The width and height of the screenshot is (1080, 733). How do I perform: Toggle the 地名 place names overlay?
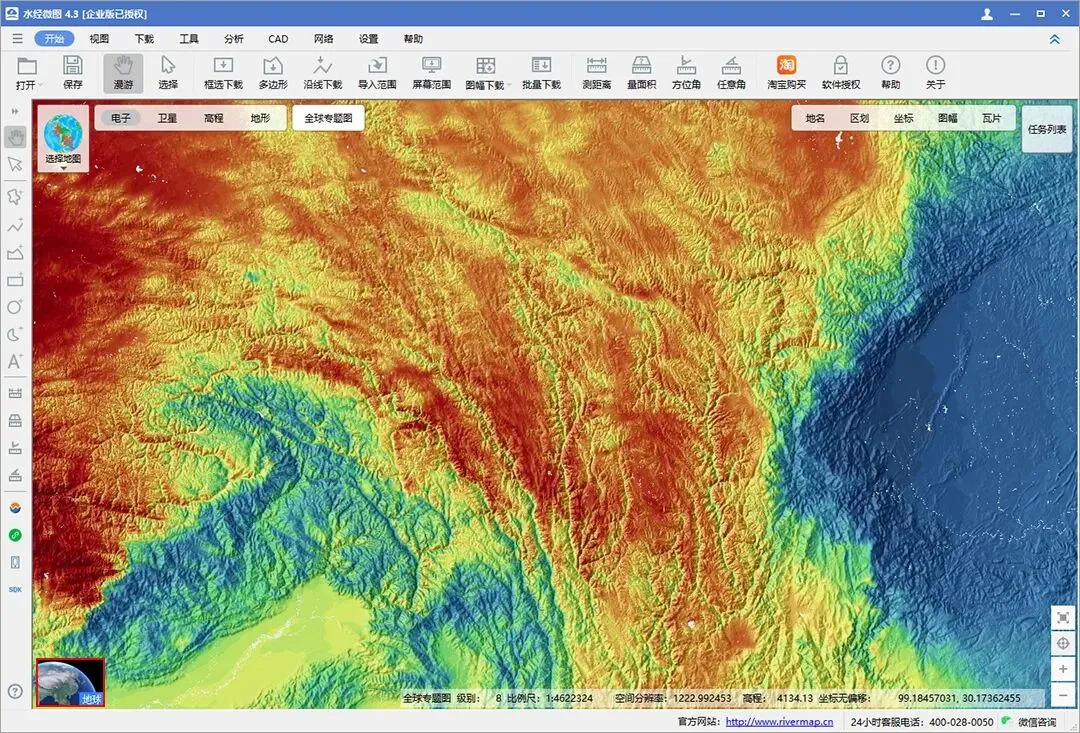tap(816, 118)
